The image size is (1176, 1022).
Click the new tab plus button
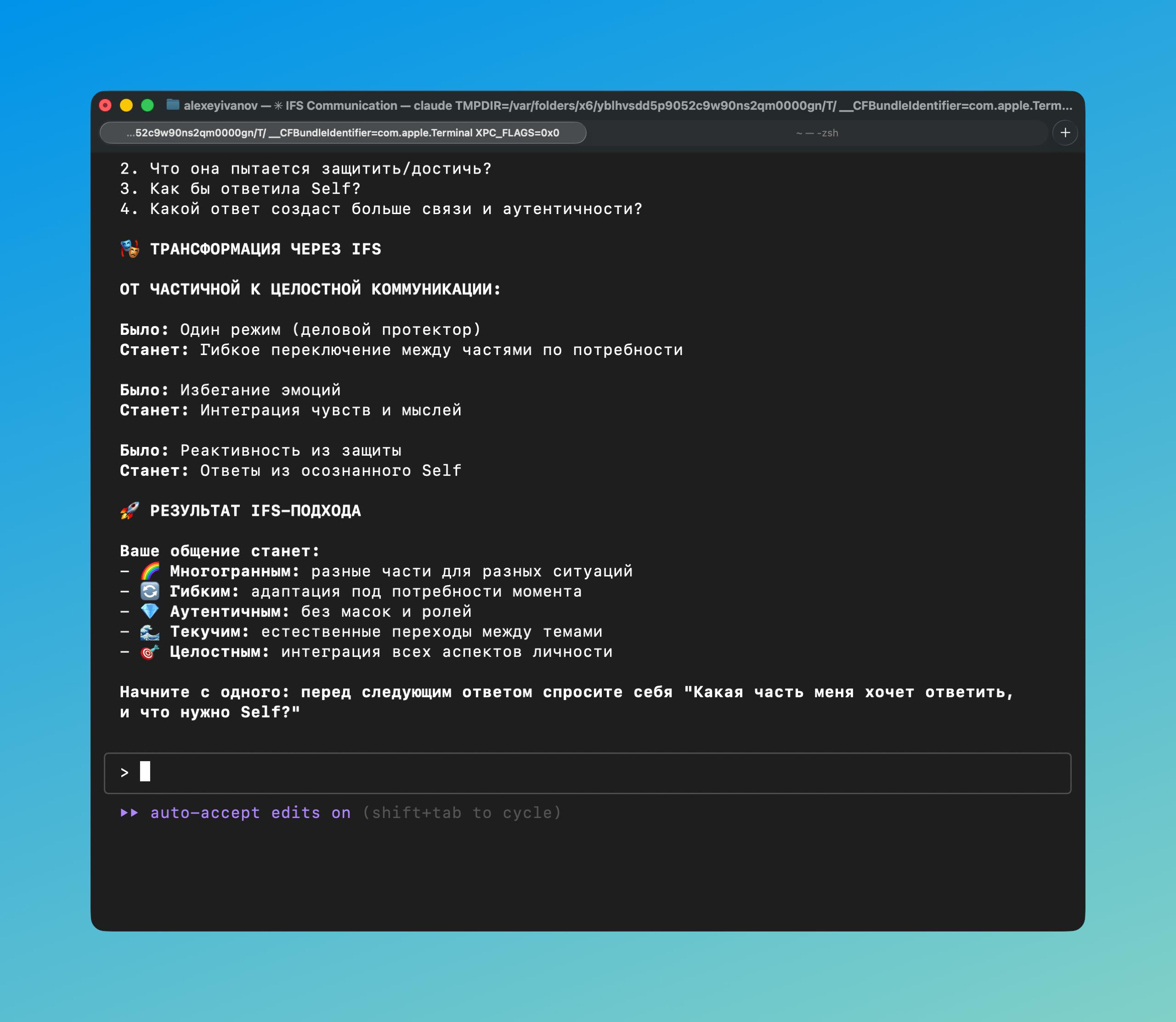pyautogui.click(x=1065, y=133)
